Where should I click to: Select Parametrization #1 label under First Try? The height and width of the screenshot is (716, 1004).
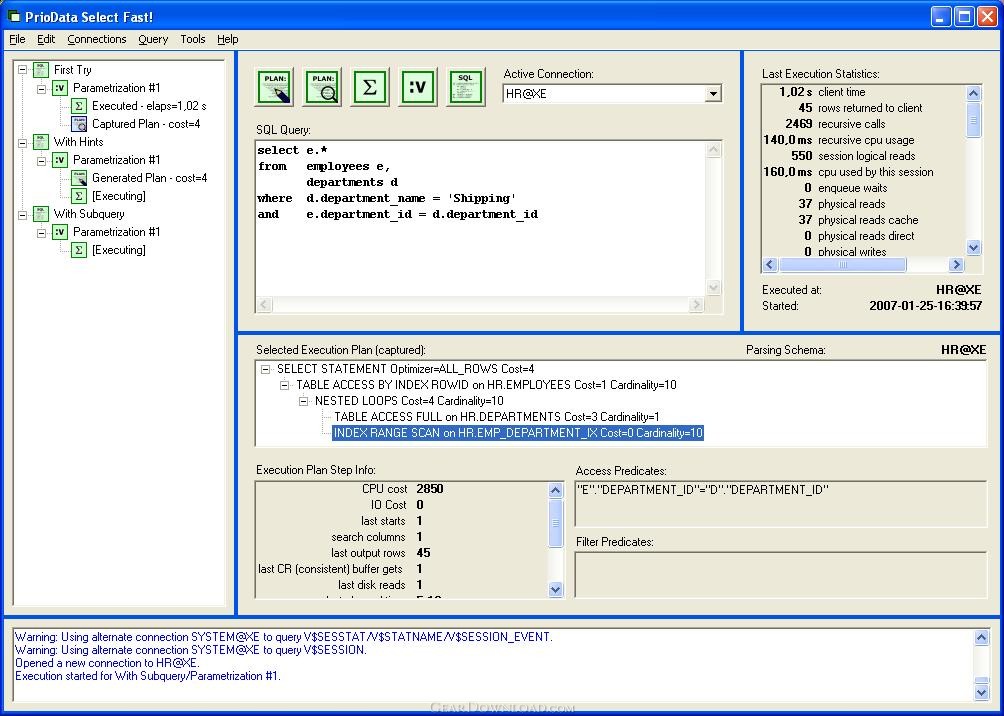[117, 88]
